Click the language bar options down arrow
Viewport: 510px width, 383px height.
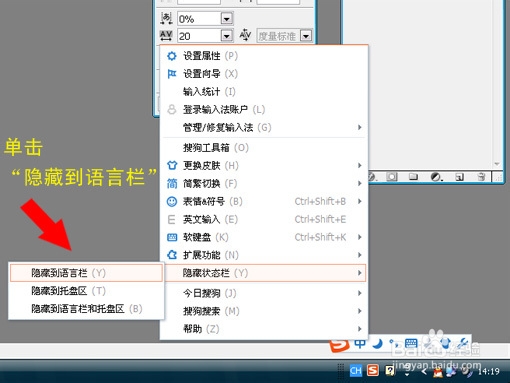[x=407, y=375]
